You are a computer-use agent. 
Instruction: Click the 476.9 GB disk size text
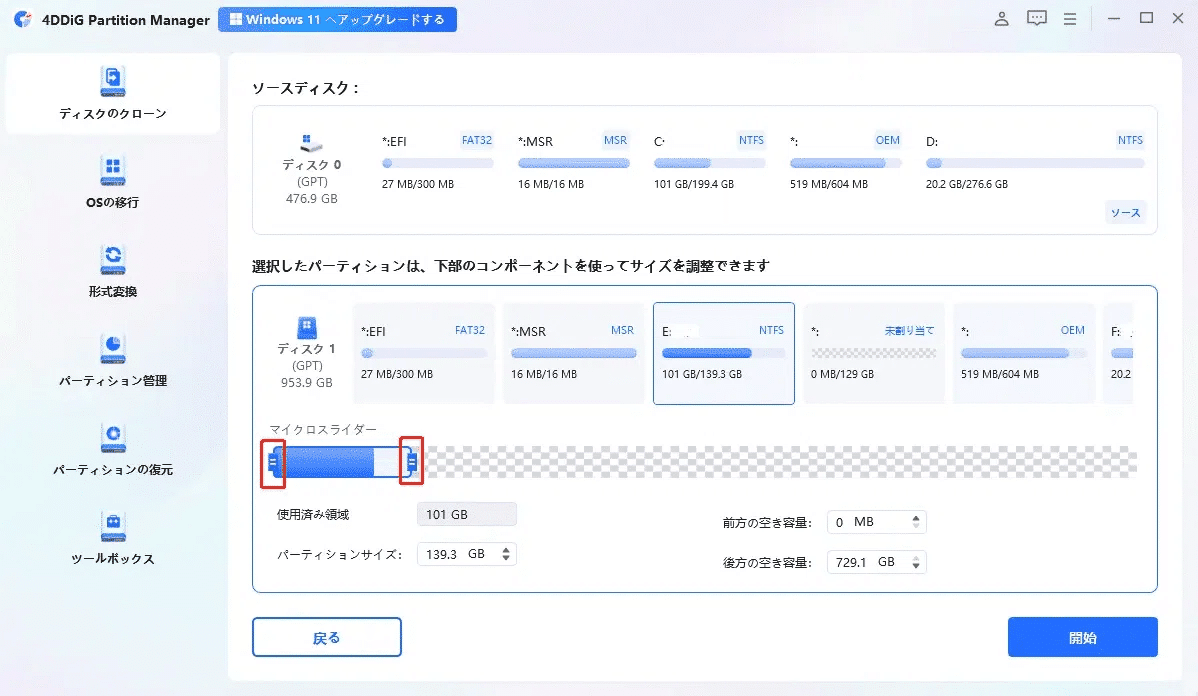(312, 199)
